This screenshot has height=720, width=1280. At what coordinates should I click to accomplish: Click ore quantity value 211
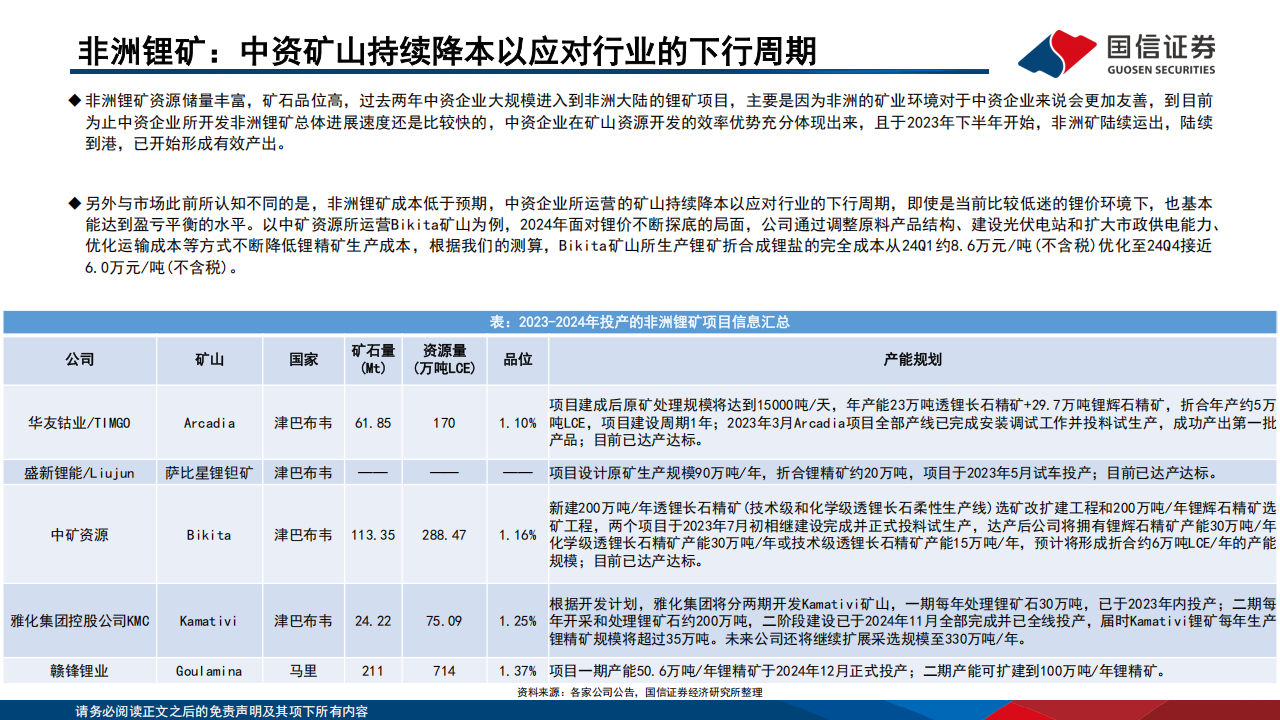[x=373, y=671]
